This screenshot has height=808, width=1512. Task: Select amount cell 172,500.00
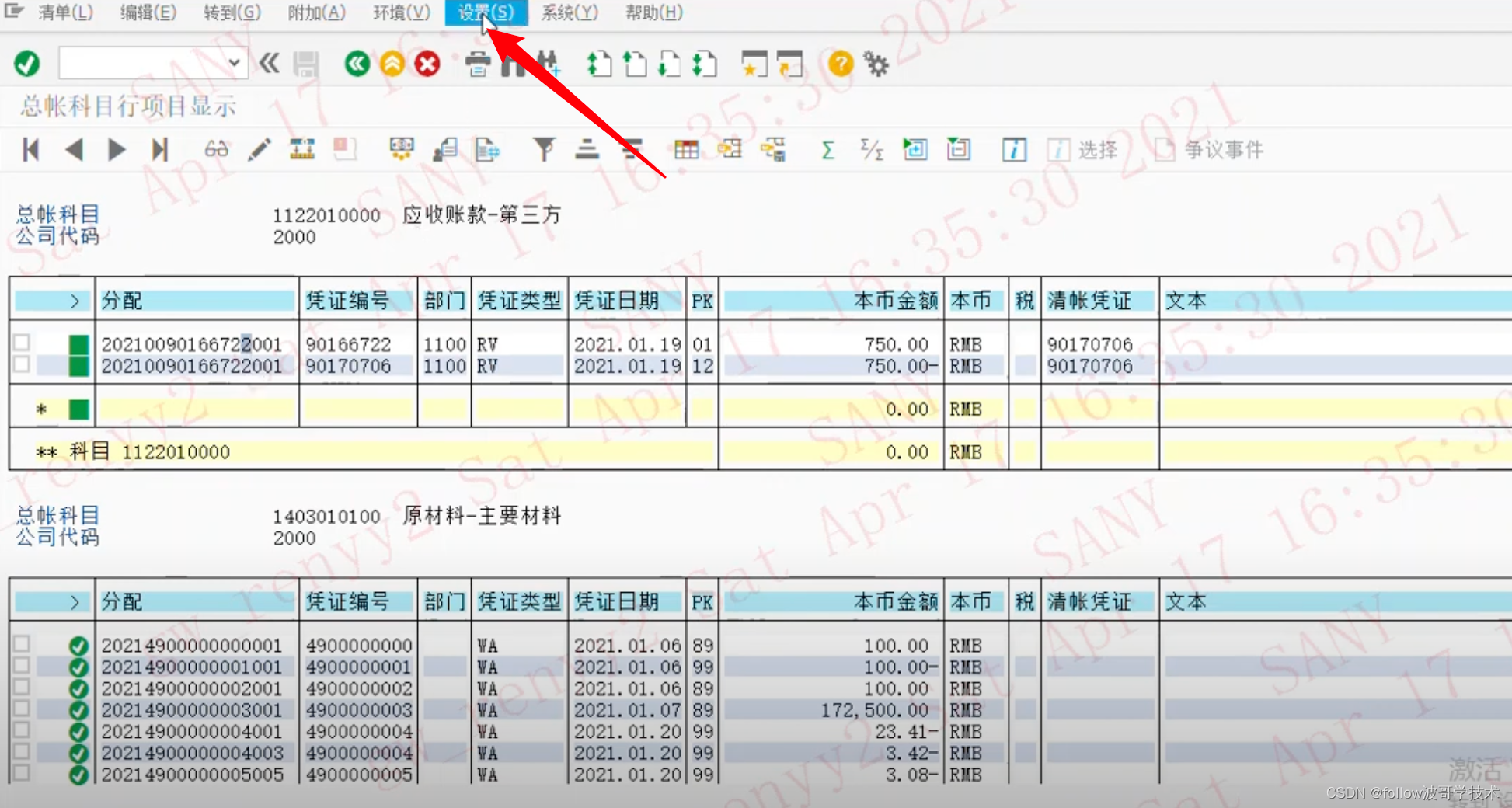875,710
